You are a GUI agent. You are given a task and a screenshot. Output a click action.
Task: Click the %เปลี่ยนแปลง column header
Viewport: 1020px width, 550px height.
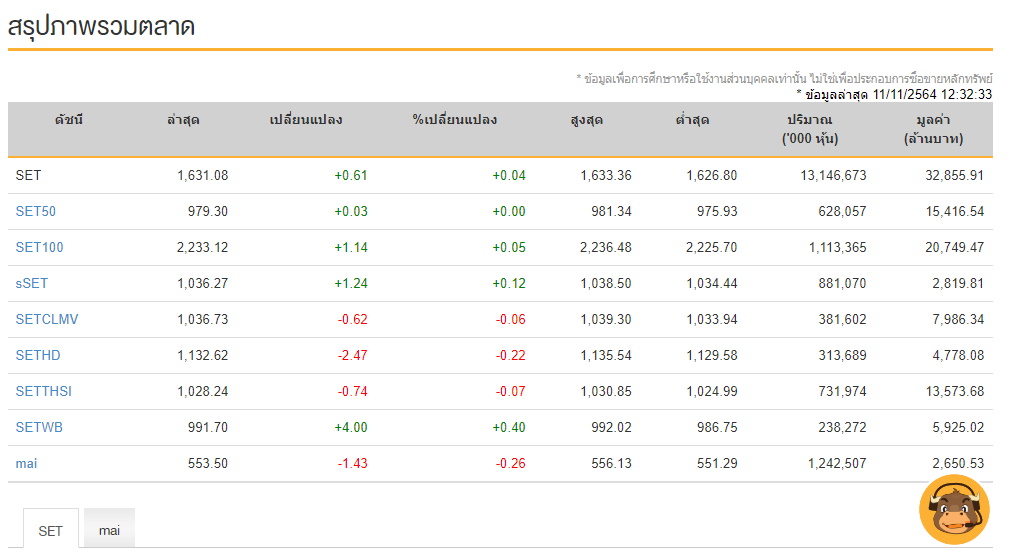coord(454,120)
